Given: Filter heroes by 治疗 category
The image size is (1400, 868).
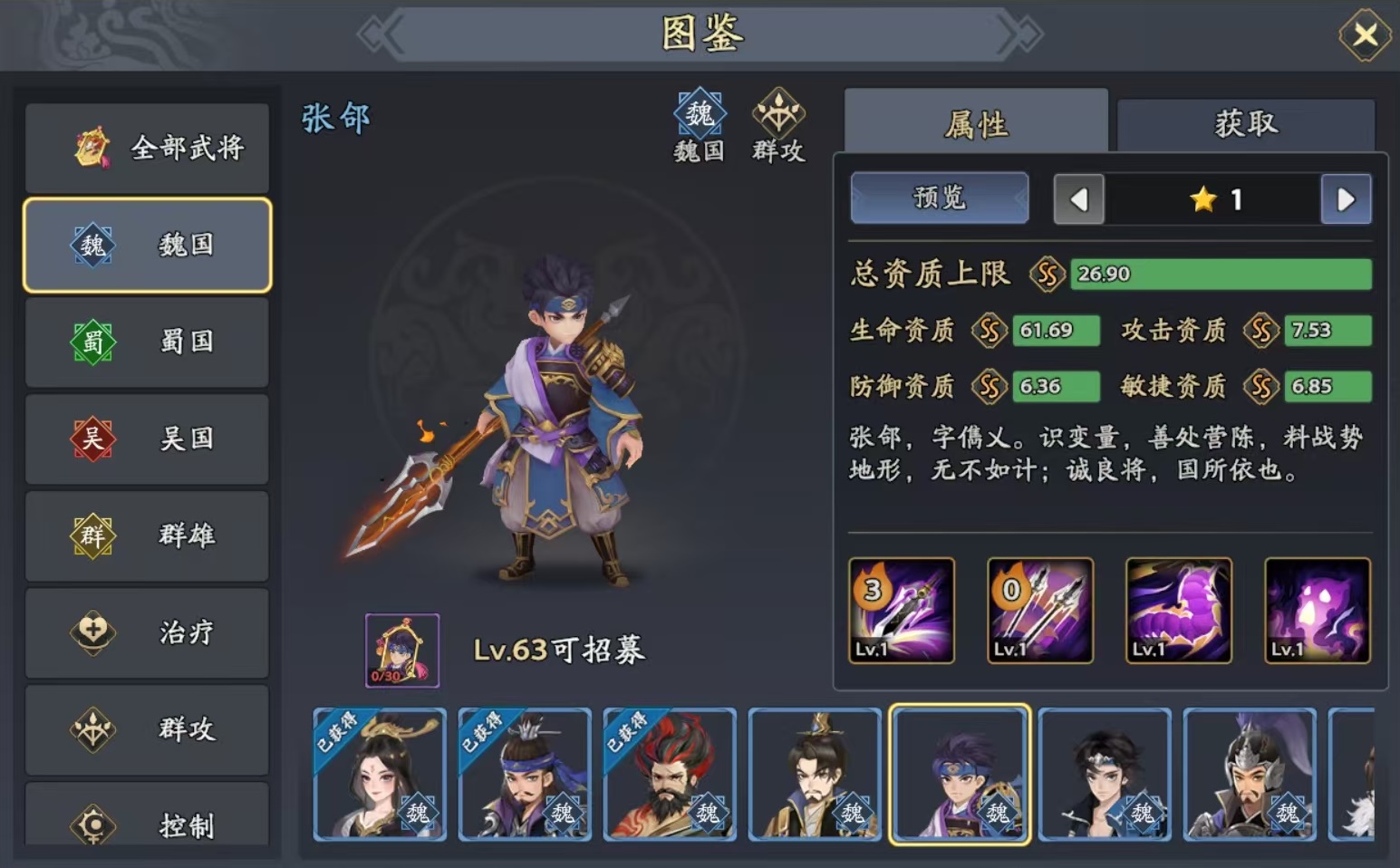Looking at the screenshot, I should 148,632.
